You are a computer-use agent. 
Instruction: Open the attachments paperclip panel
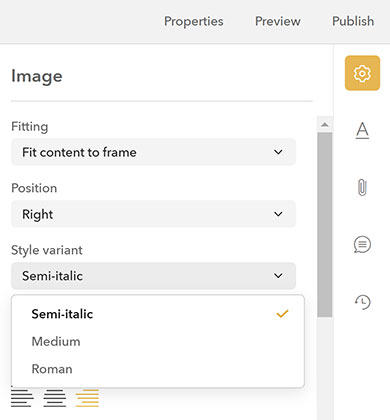362,187
